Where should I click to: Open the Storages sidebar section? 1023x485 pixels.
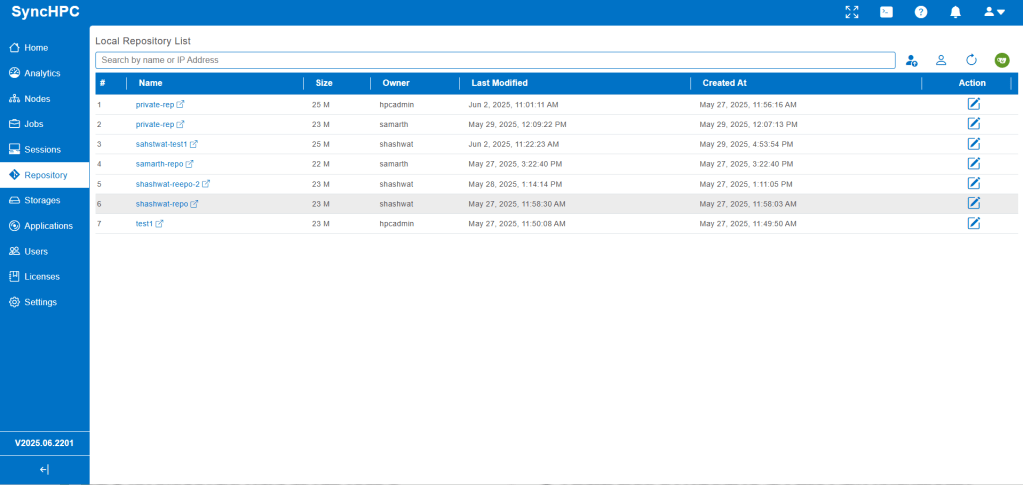42,200
